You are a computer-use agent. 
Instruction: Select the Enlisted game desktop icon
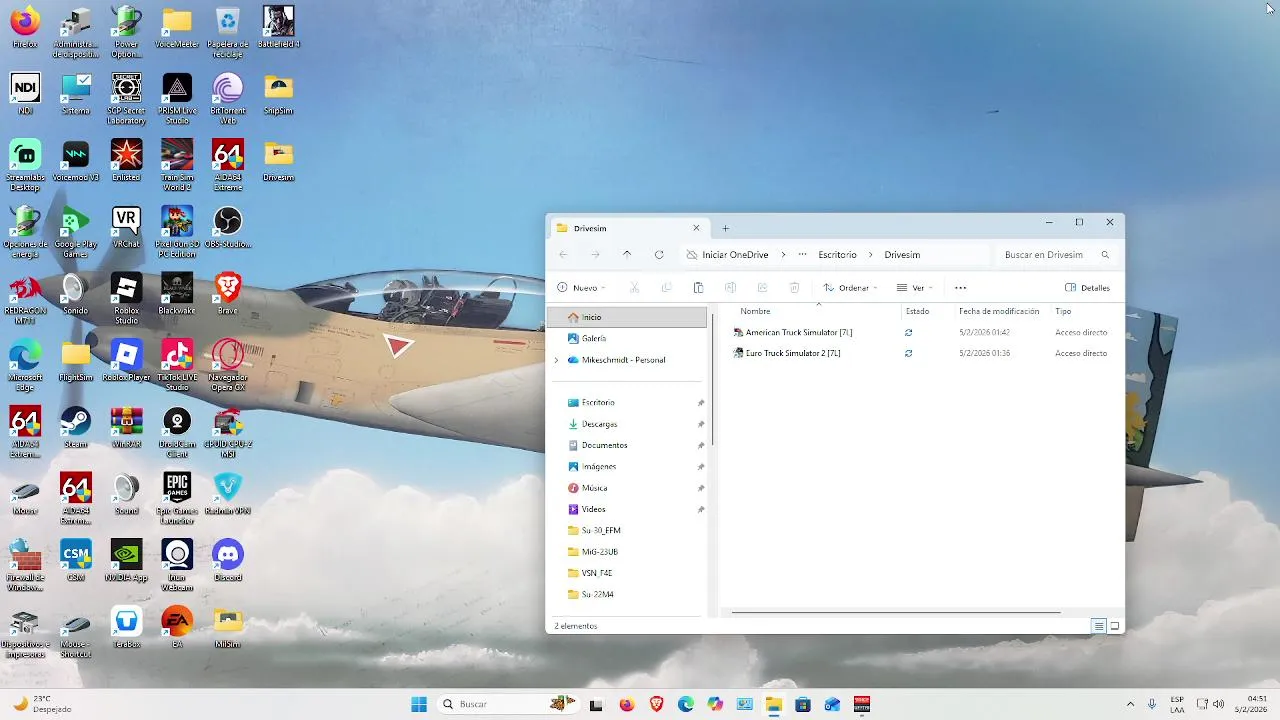pyautogui.click(x=126, y=160)
